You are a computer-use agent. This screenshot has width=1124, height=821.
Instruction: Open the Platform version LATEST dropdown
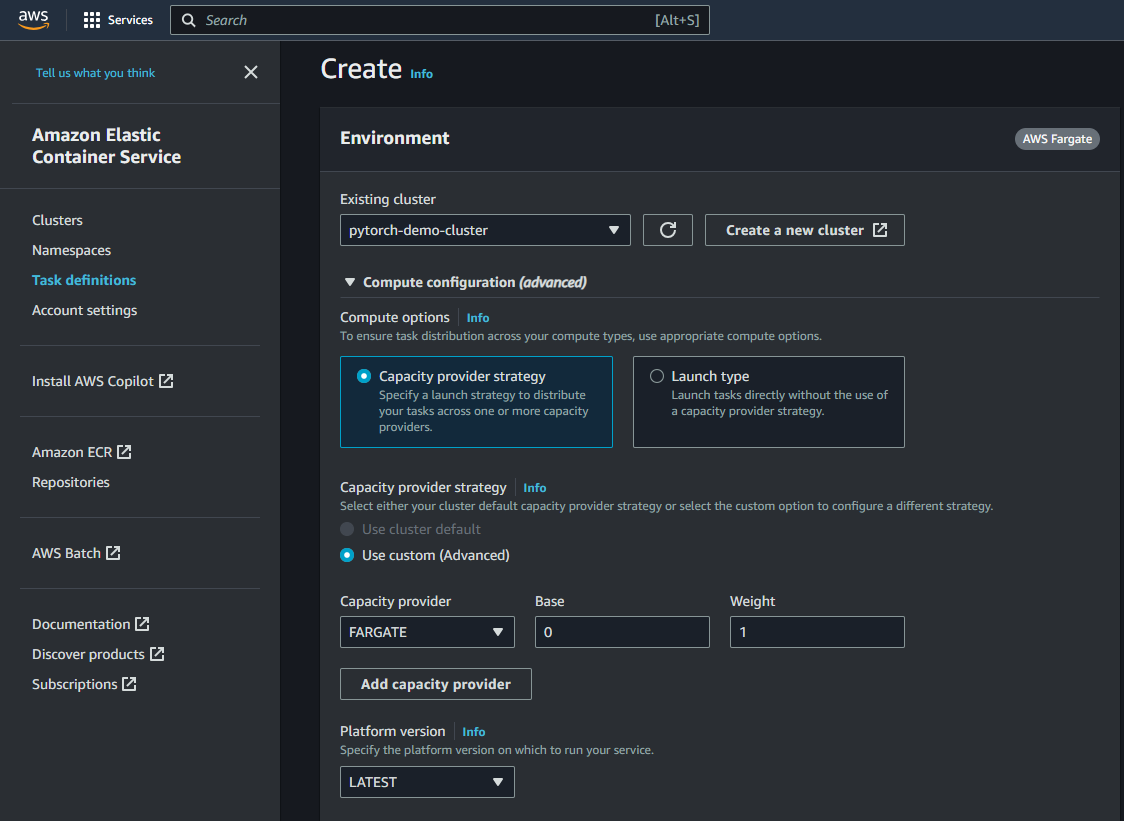click(x=427, y=782)
